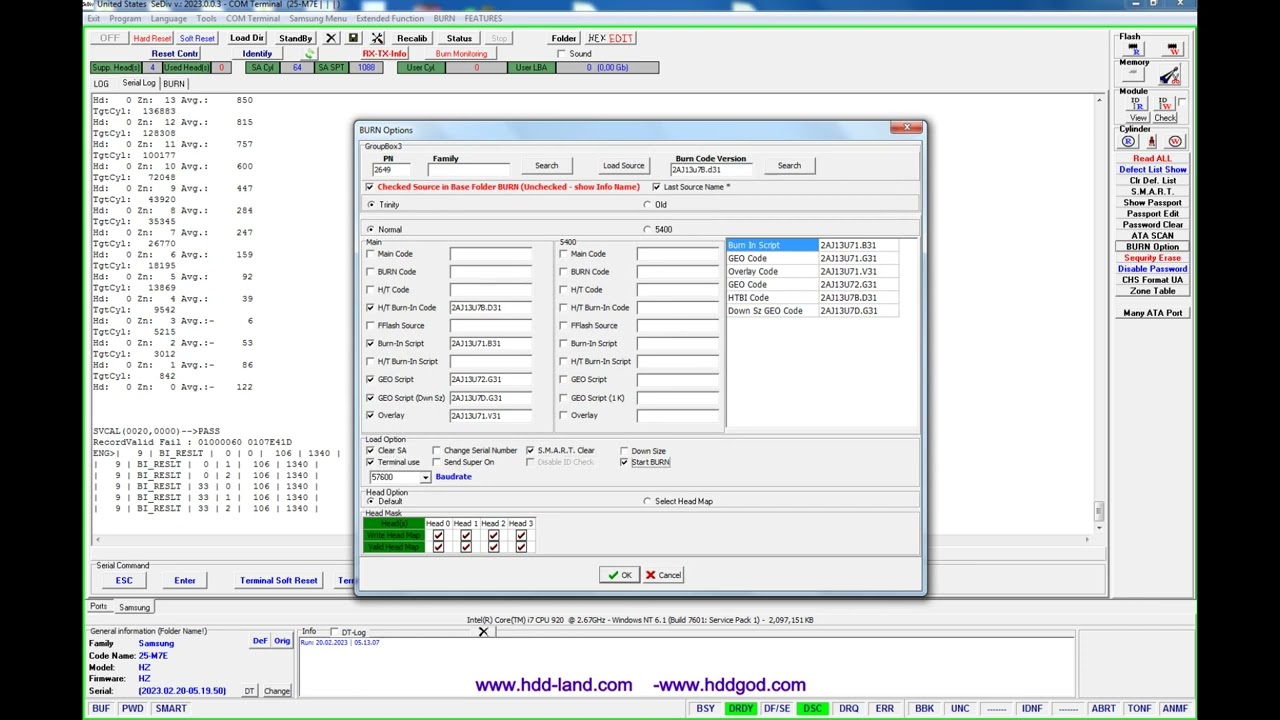This screenshot has height=720, width=1280.
Task: Click the red Cylinder middle icon
Action: coord(1152,142)
